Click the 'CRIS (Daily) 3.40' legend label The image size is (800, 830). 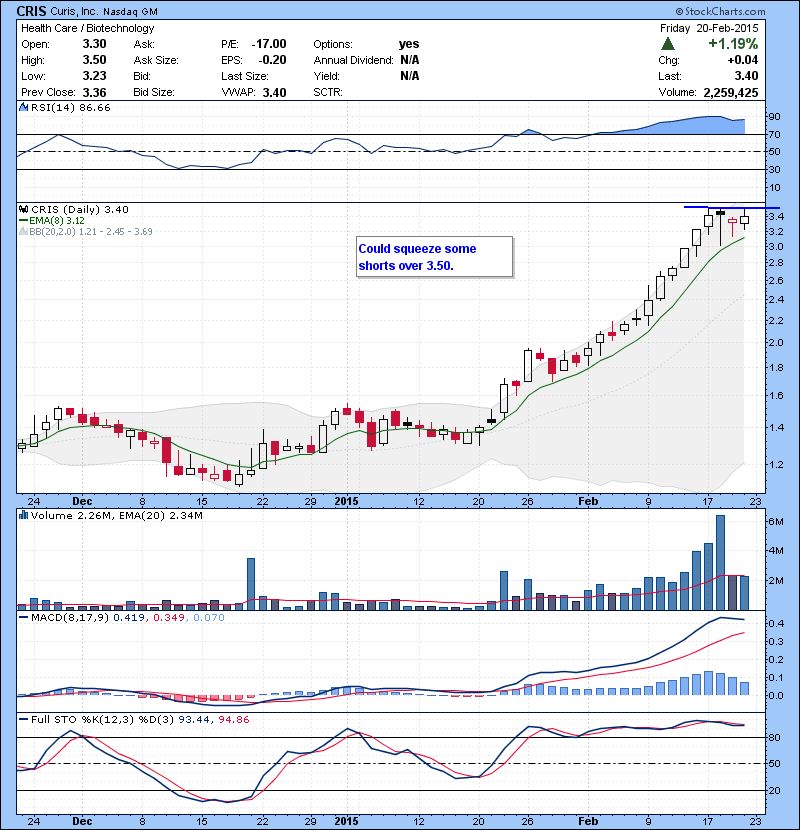tap(80, 209)
